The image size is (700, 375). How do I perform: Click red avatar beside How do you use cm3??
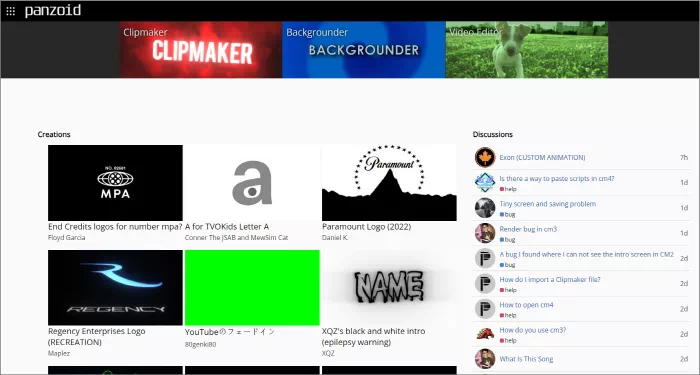485,334
